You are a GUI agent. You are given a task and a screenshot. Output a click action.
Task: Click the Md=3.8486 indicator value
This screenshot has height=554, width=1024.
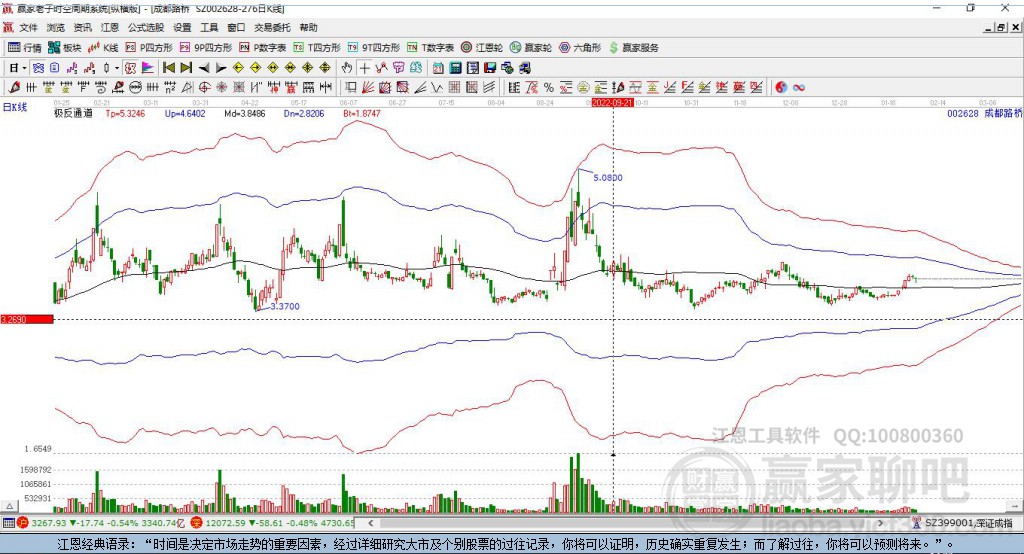click(245, 114)
